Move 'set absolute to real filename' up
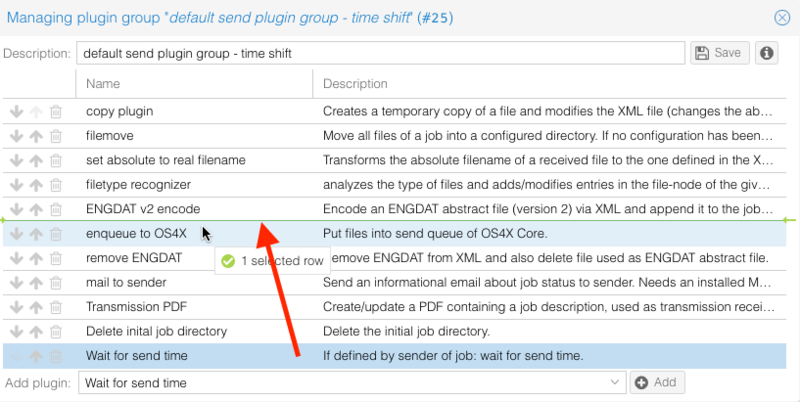This screenshot has width=800, height=402. [x=36, y=160]
